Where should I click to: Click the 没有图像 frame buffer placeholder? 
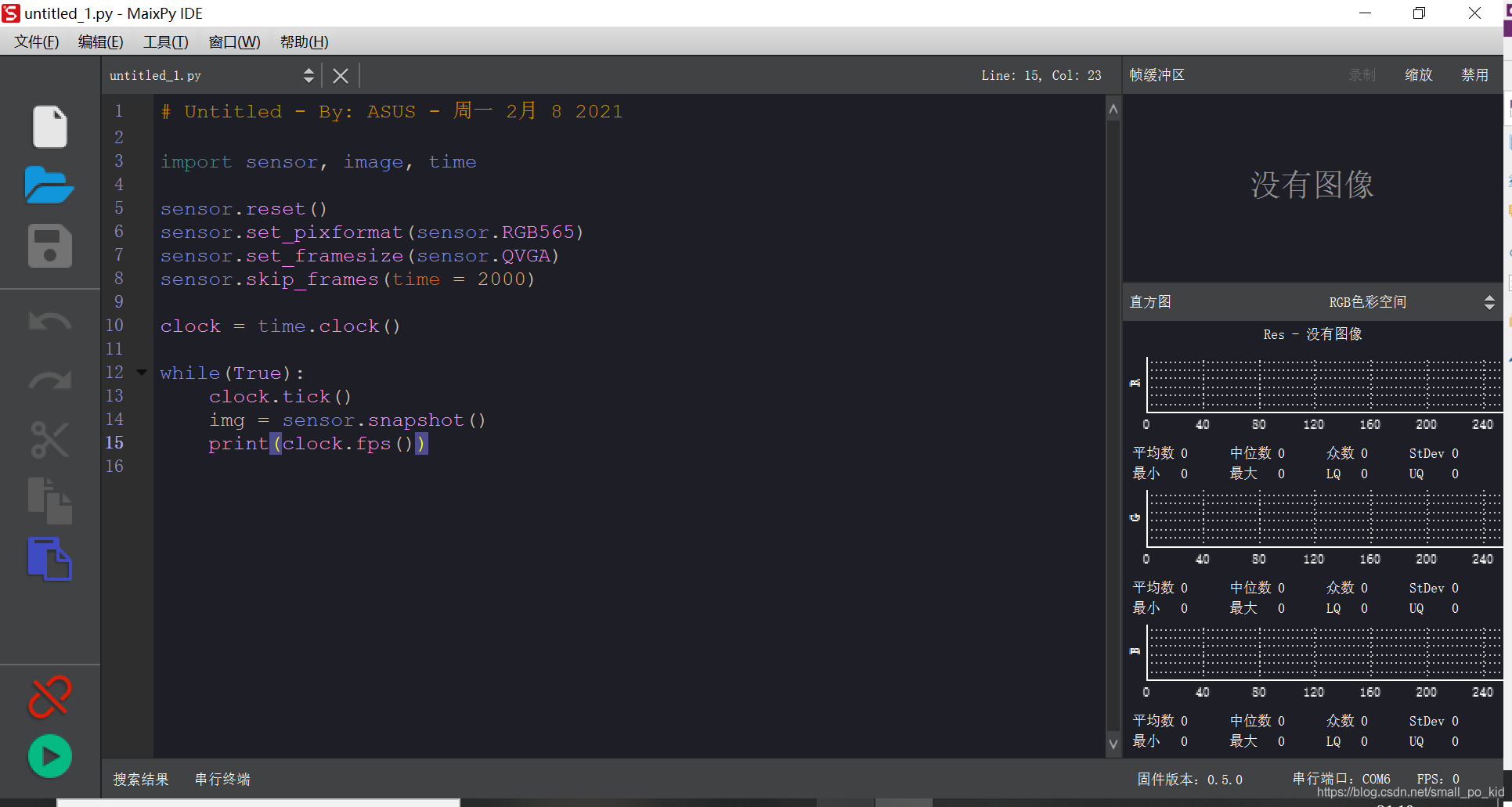click(1312, 186)
